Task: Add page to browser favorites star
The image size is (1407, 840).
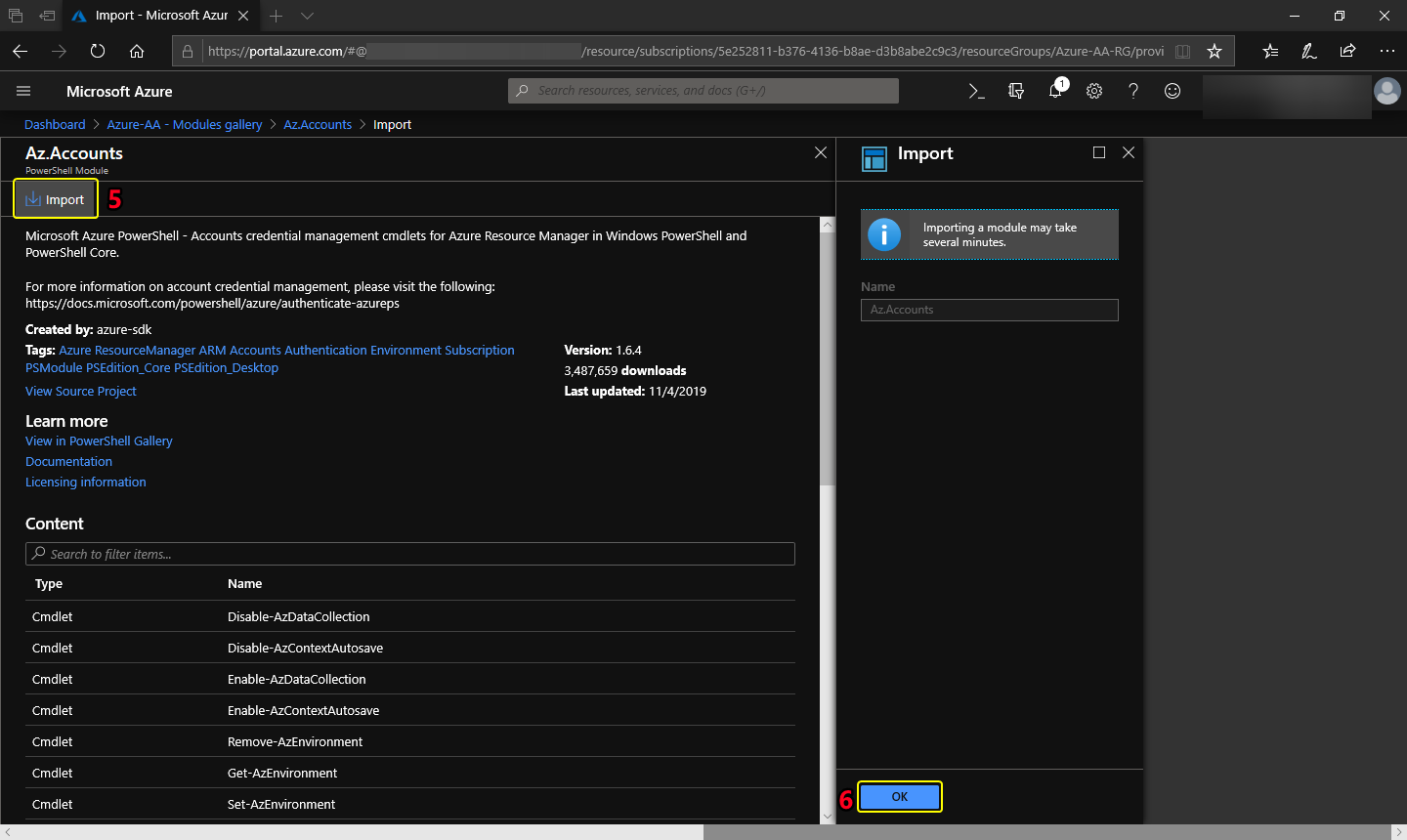Action: tap(1215, 51)
